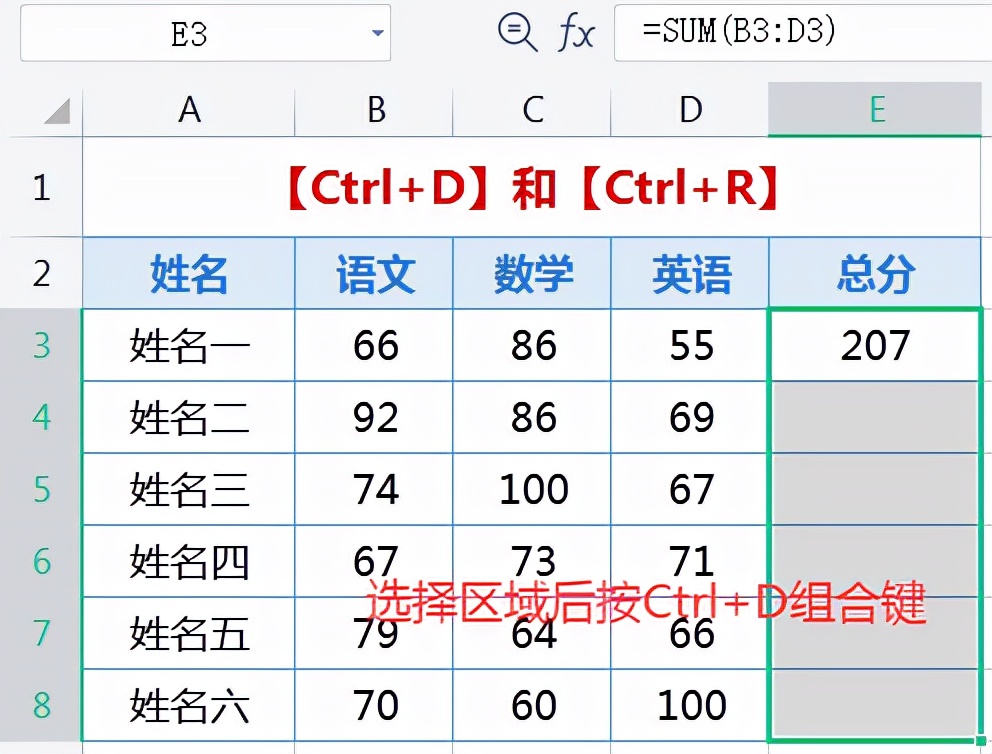Select the cell containing 207

coord(874,345)
